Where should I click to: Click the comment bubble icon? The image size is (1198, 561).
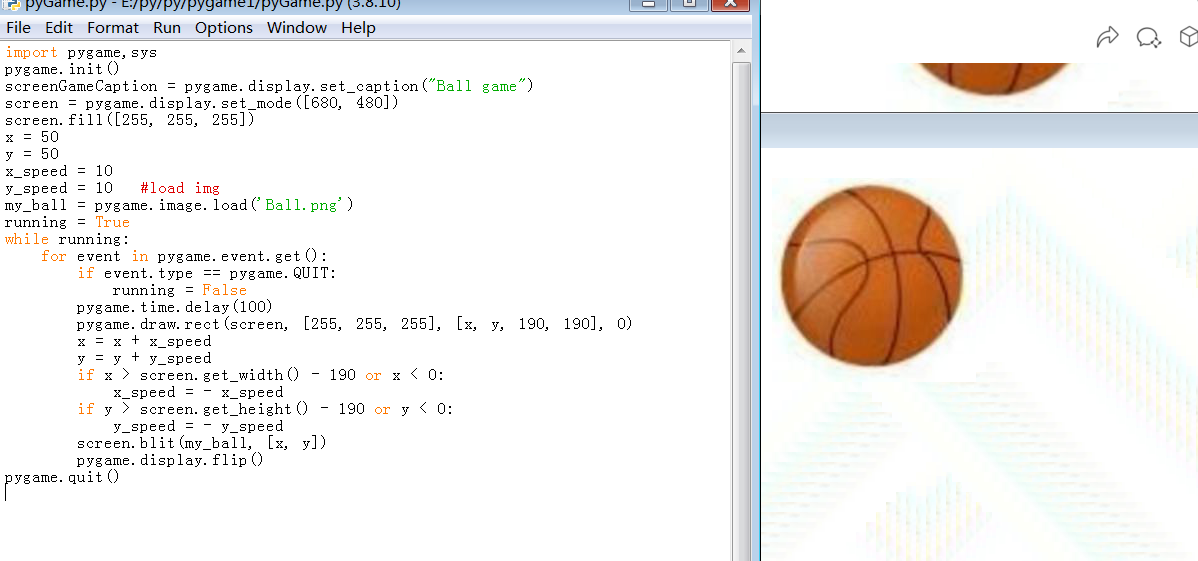tap(1148, 37)
